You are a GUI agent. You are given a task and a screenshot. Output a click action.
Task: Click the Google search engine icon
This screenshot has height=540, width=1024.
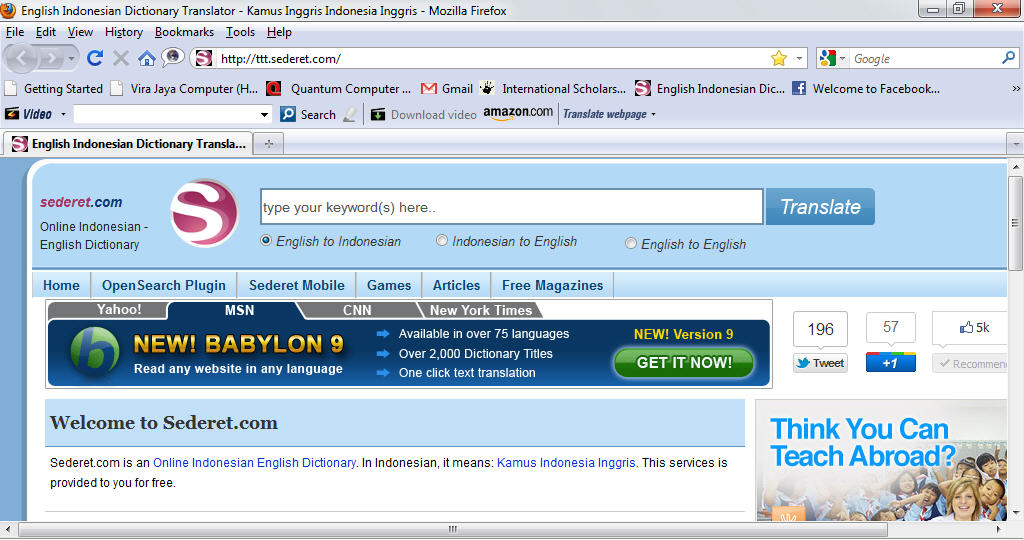point(827,58)
